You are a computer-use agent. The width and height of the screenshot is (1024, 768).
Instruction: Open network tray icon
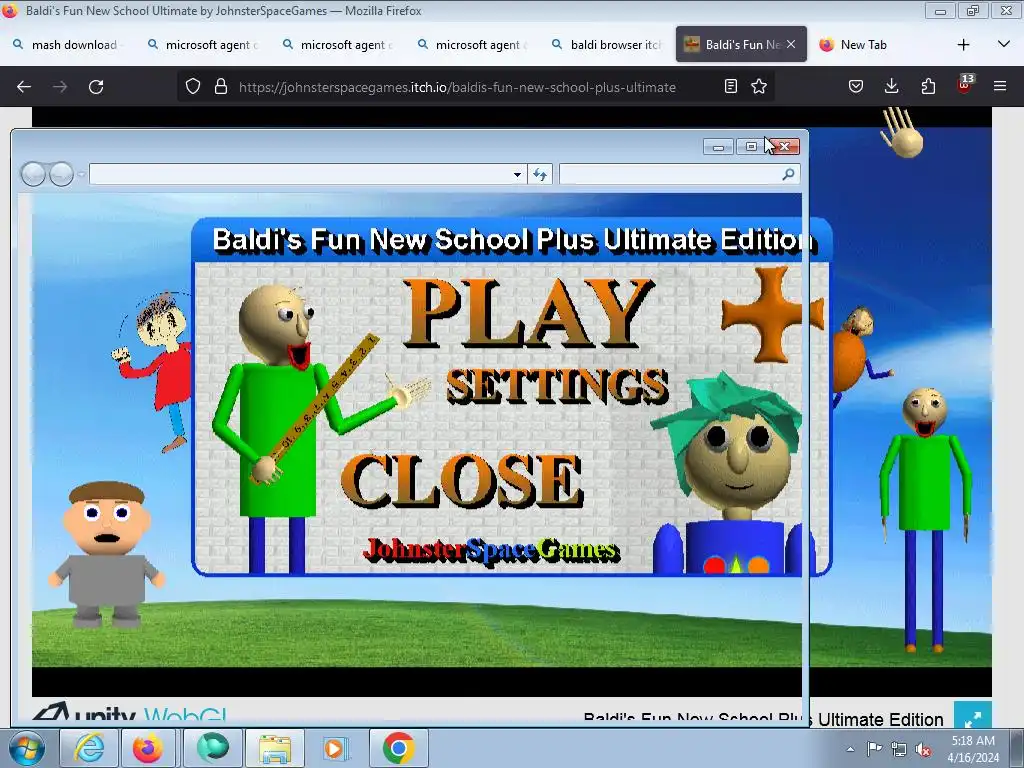pyautogui.click(x=899, y=749)
